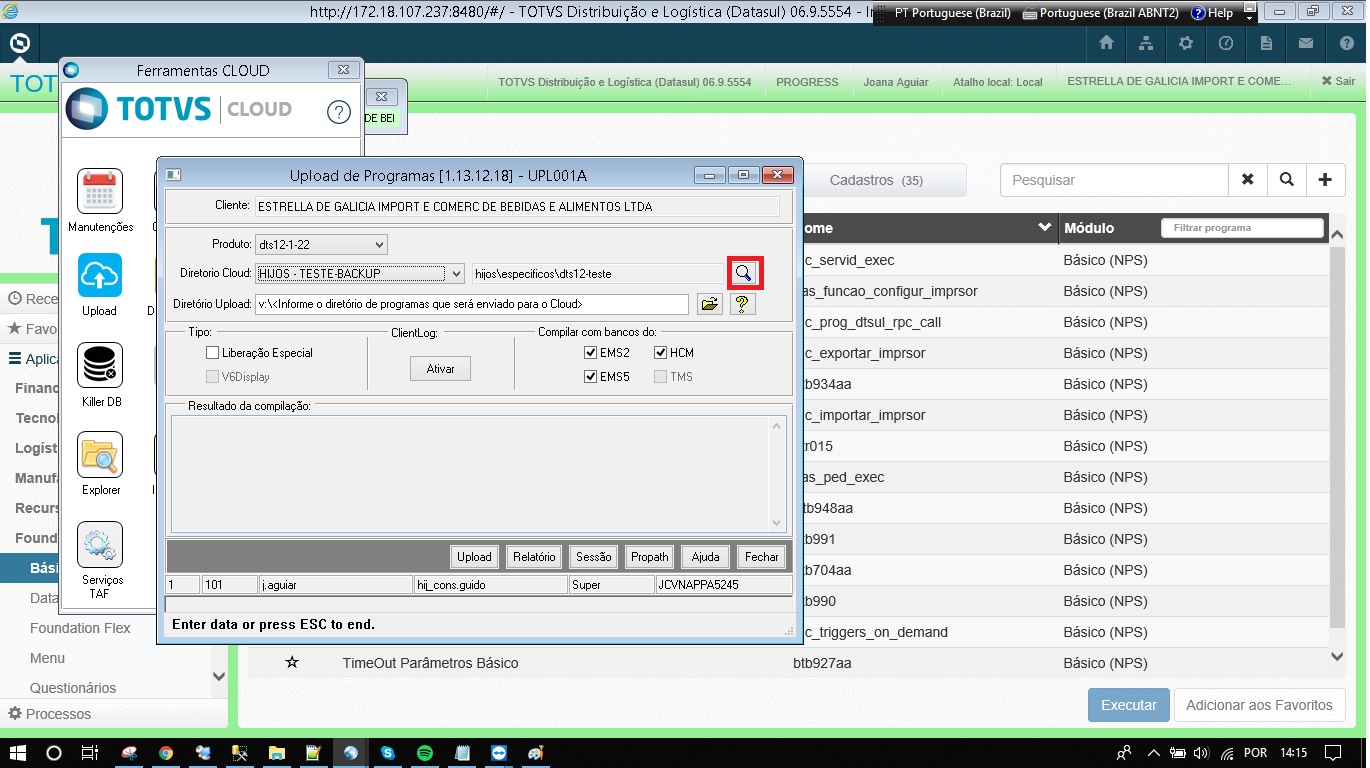
Task: Click the magnifier search icon beside Diretorio Cloud
Action: coord(744,273)
